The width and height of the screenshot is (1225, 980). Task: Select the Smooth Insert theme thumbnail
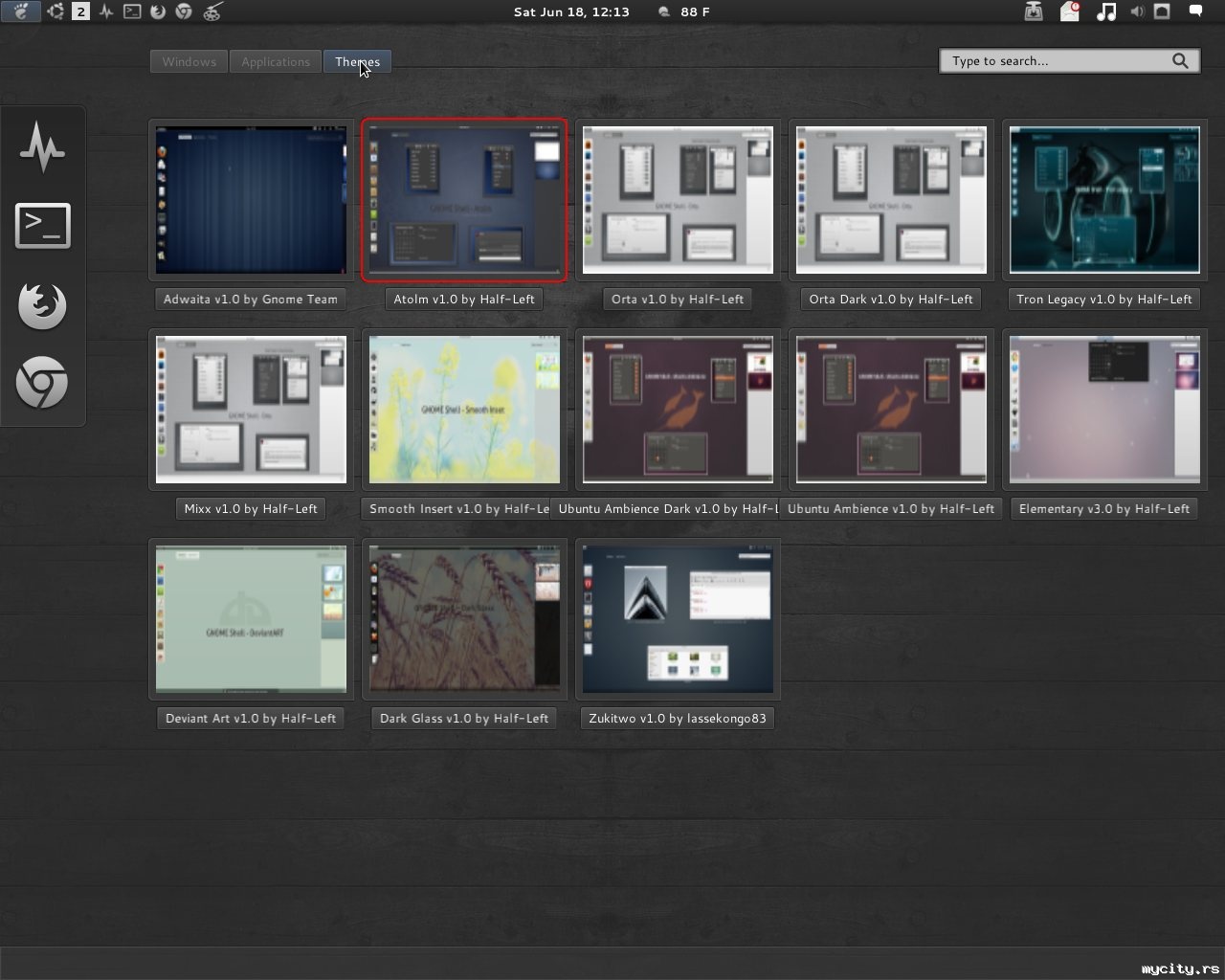pos(464,409)
